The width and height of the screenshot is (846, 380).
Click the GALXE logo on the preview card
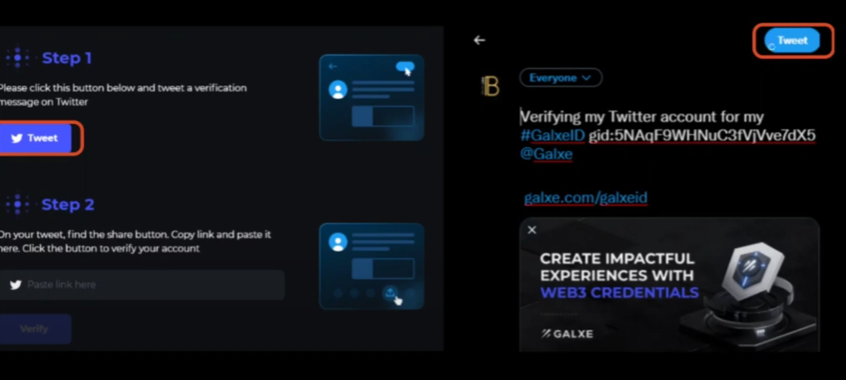coord(567,334)
